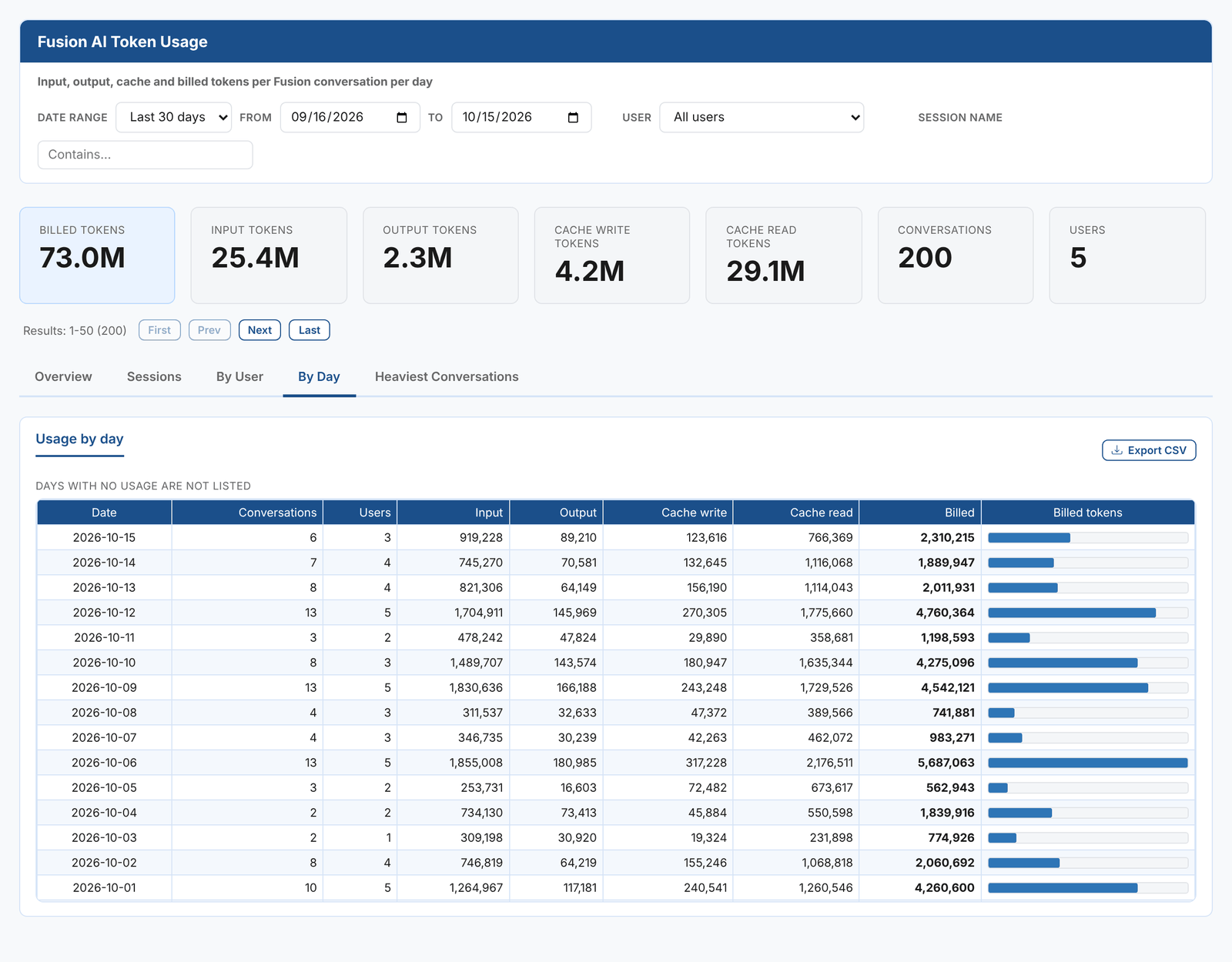
Task: Click billed value 4,760,364
Action: pos(945,613)
